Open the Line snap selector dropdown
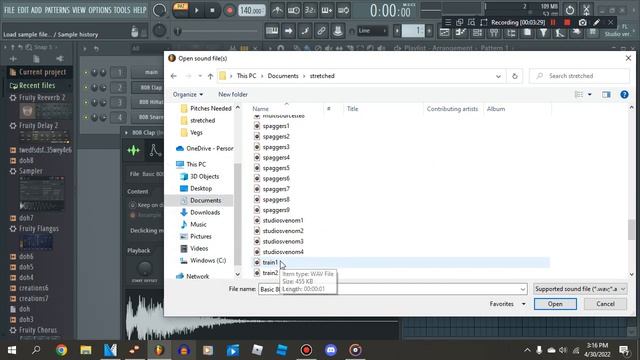The width and height of the screenshot is (640, 360). [x=372, y=31]
